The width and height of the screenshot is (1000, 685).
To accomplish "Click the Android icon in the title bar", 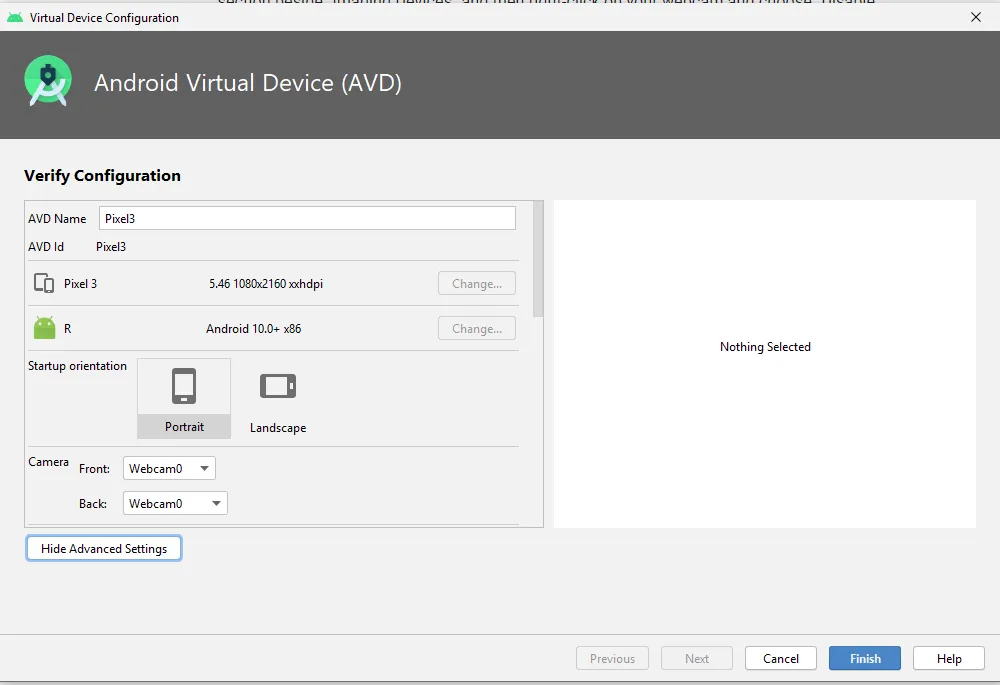I will pos(15,17).
